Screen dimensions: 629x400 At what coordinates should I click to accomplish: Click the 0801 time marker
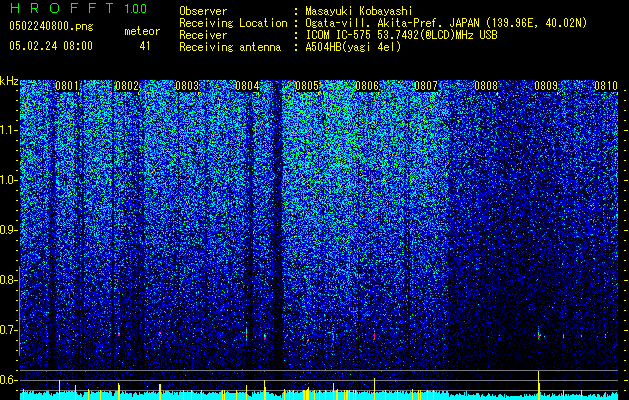[x=67, y=86]
